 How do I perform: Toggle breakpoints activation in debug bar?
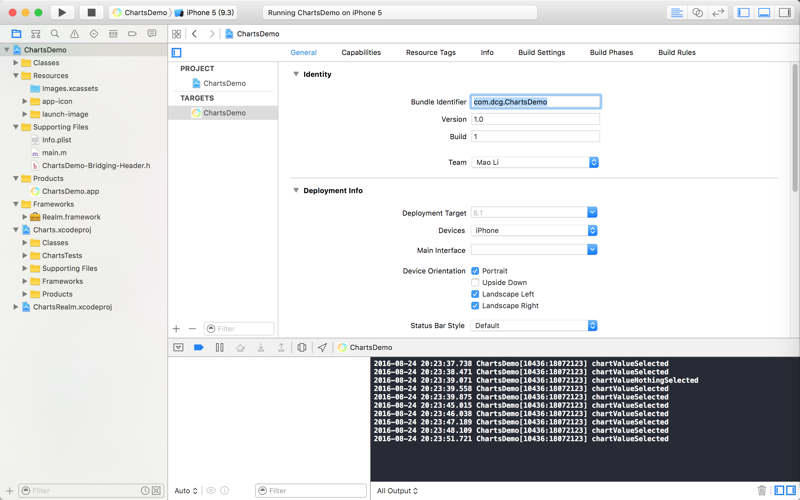coord(198,348)
